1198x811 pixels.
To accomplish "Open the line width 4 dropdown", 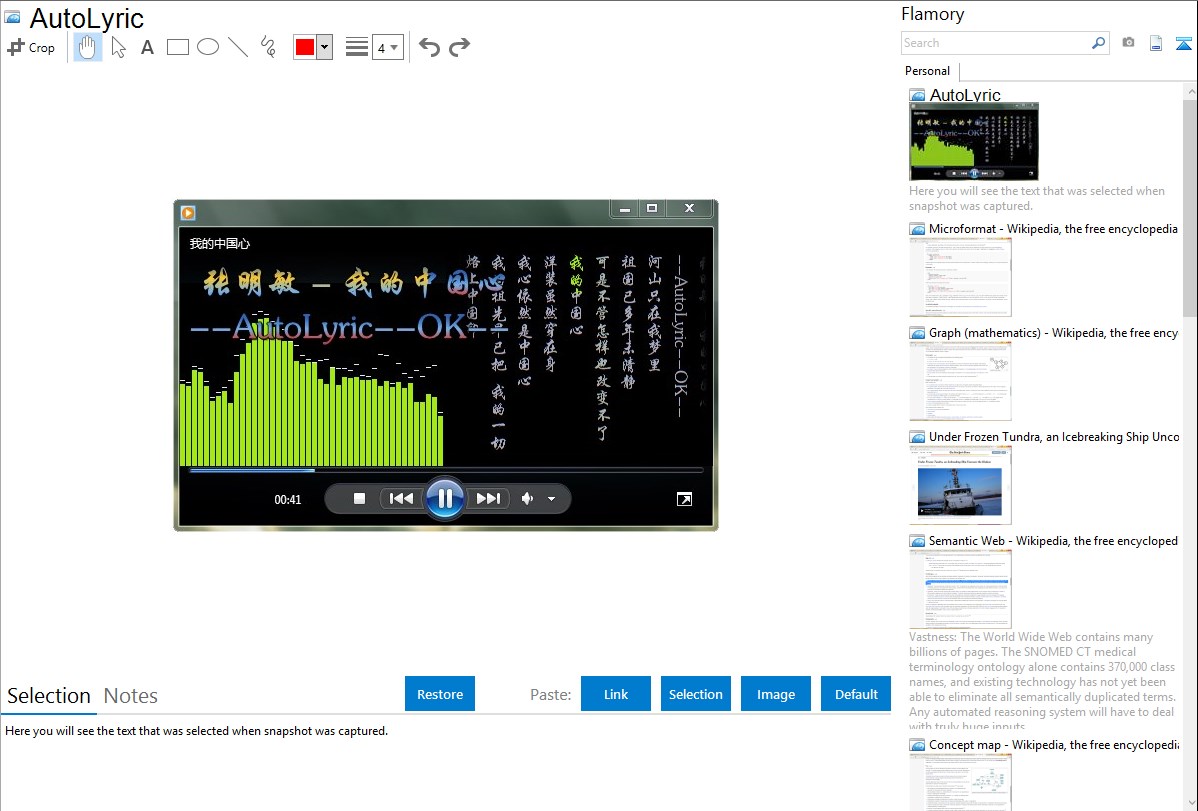I will tap(387, 47).
